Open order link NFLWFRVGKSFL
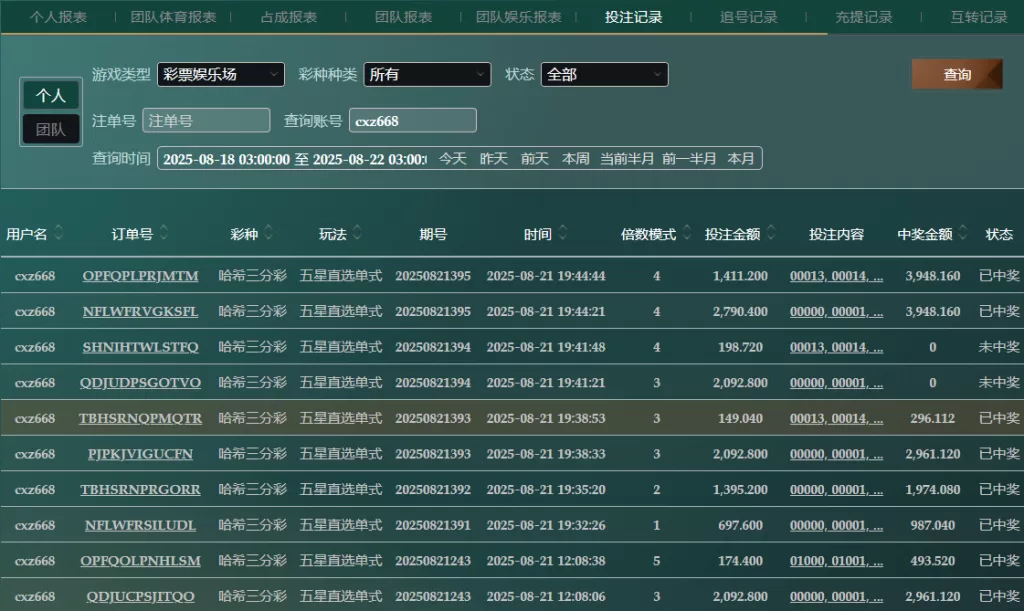Image resolution: width=1024 pixels, height=611 pixels. (x=140, y=311)
